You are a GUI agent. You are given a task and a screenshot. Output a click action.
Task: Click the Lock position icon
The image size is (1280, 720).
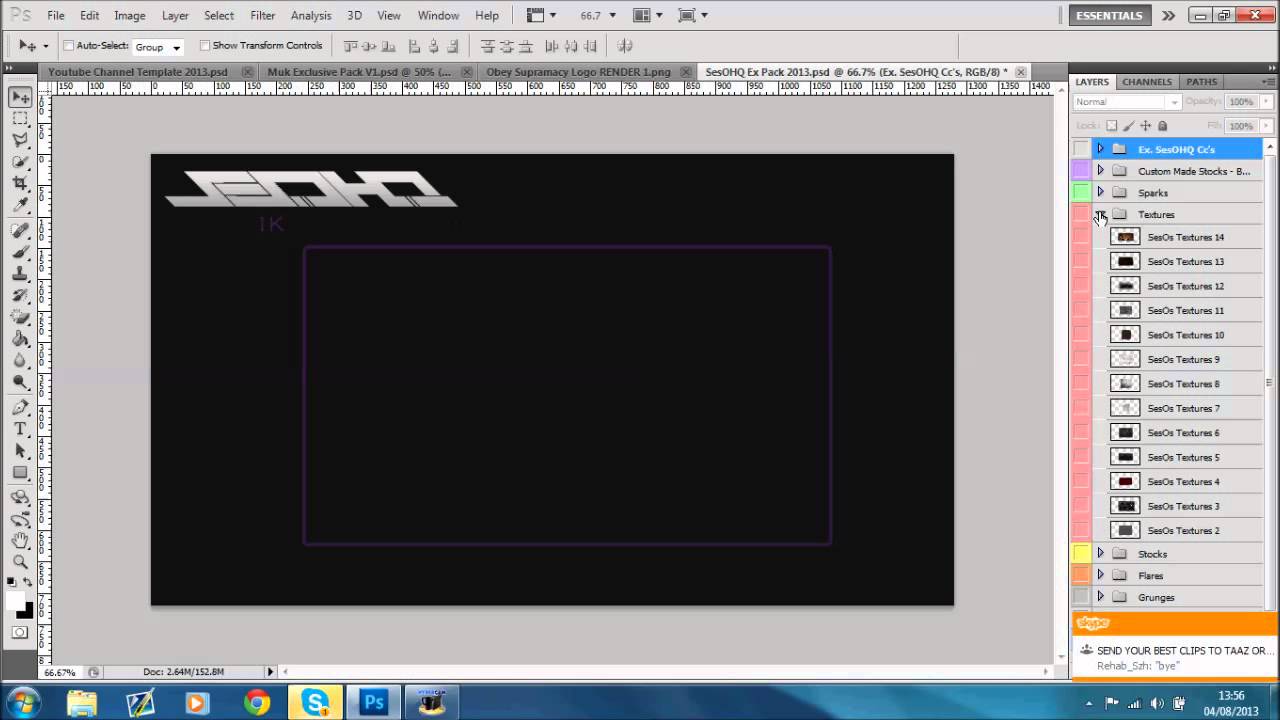pyautogui.click(x=1145, y=126)
